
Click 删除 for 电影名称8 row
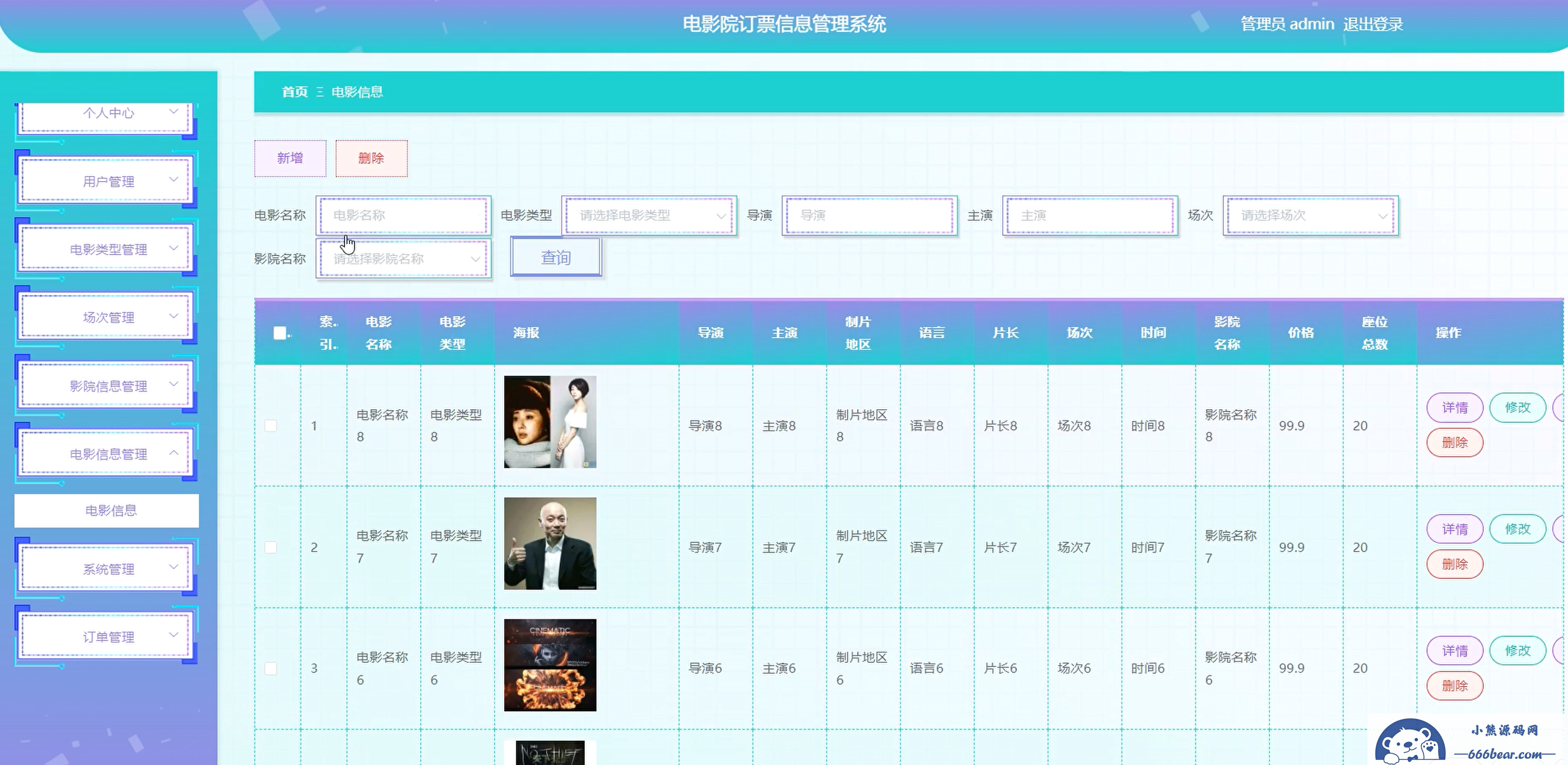[1455, 442]
